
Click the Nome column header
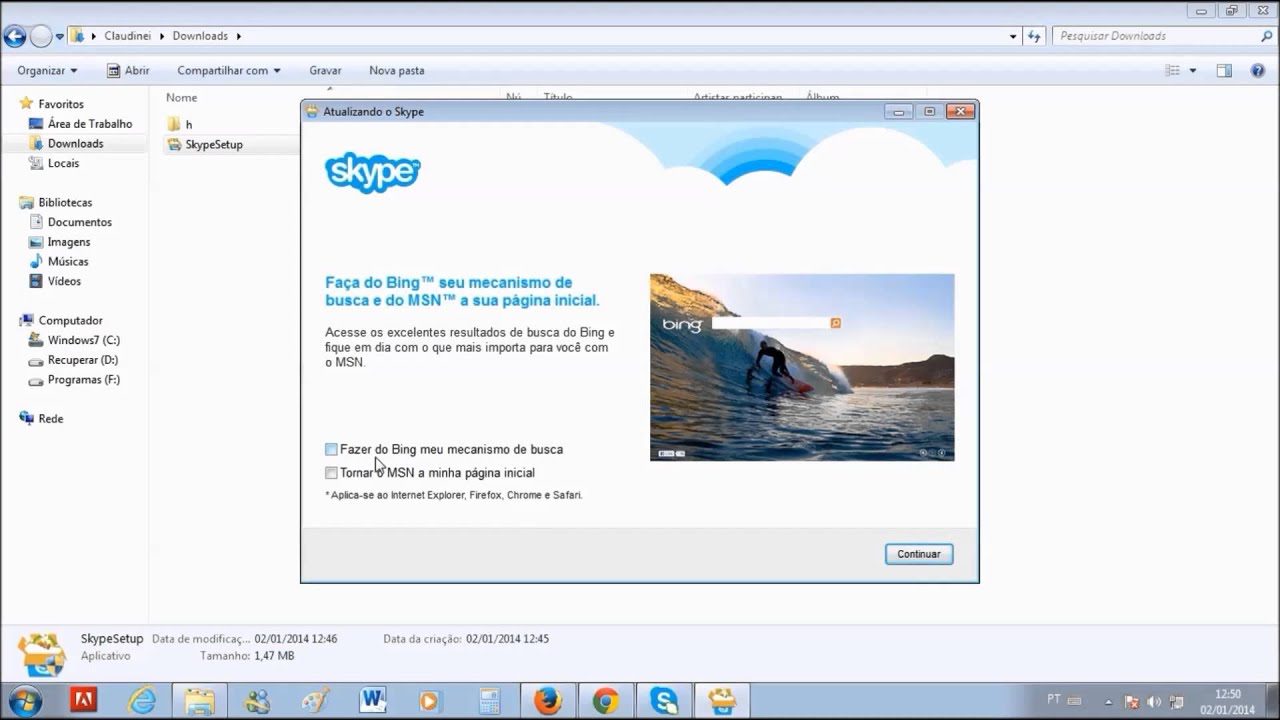click(x=181, y=98)
